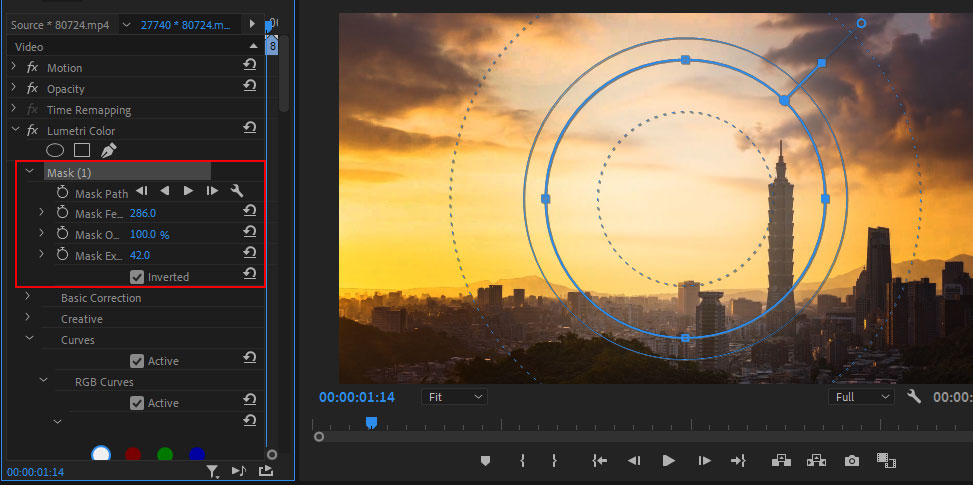The width and height of the screenshot is (973, 485).
Task: Select the red channel curve swatch
Action: tap(133, 455)
